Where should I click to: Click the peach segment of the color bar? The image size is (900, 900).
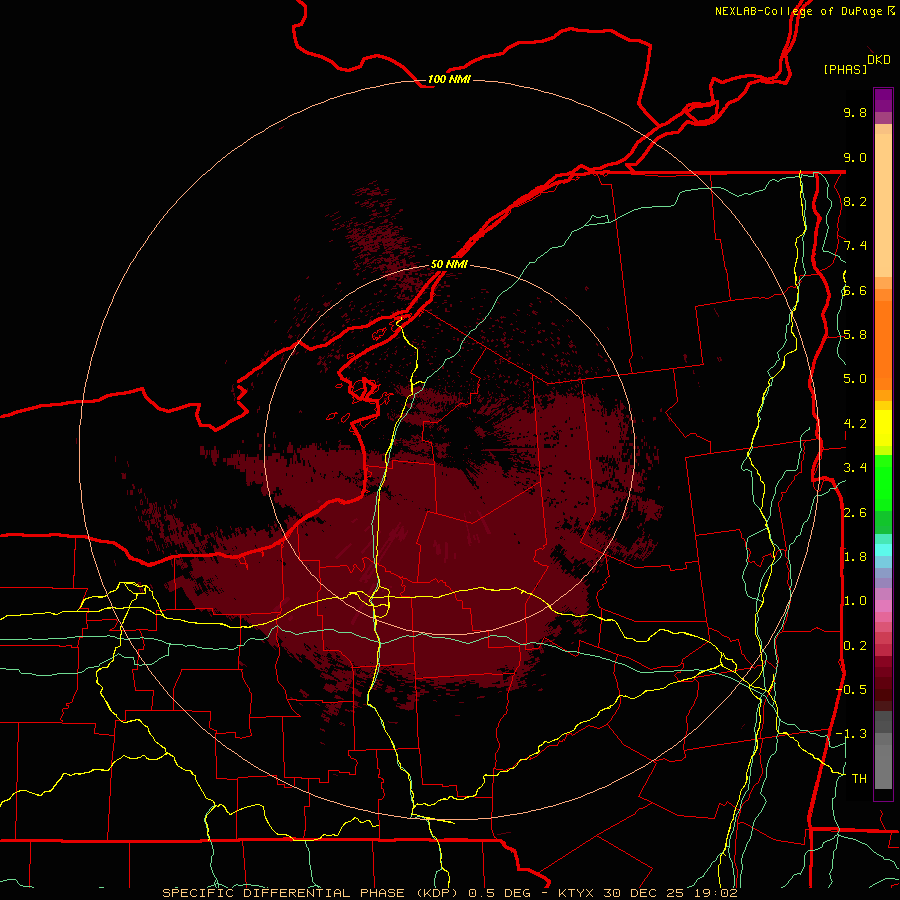(x=883, y=205)
